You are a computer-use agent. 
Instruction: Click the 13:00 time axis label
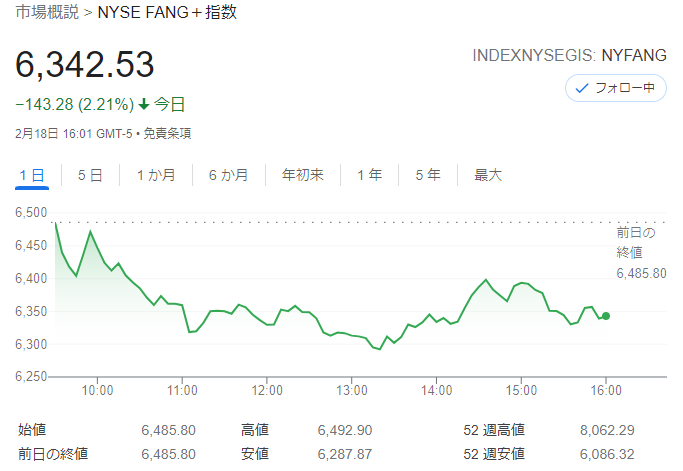click(352, 390)
